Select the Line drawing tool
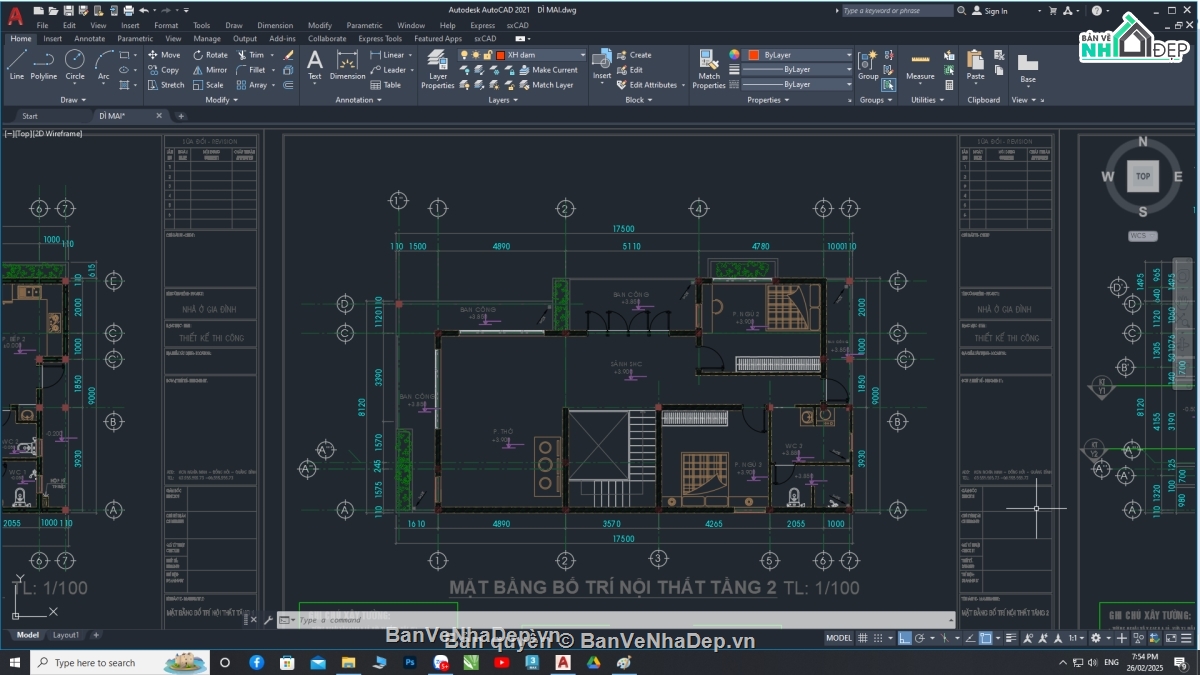This screenshot has height=675, width=1200. (16, 63)
